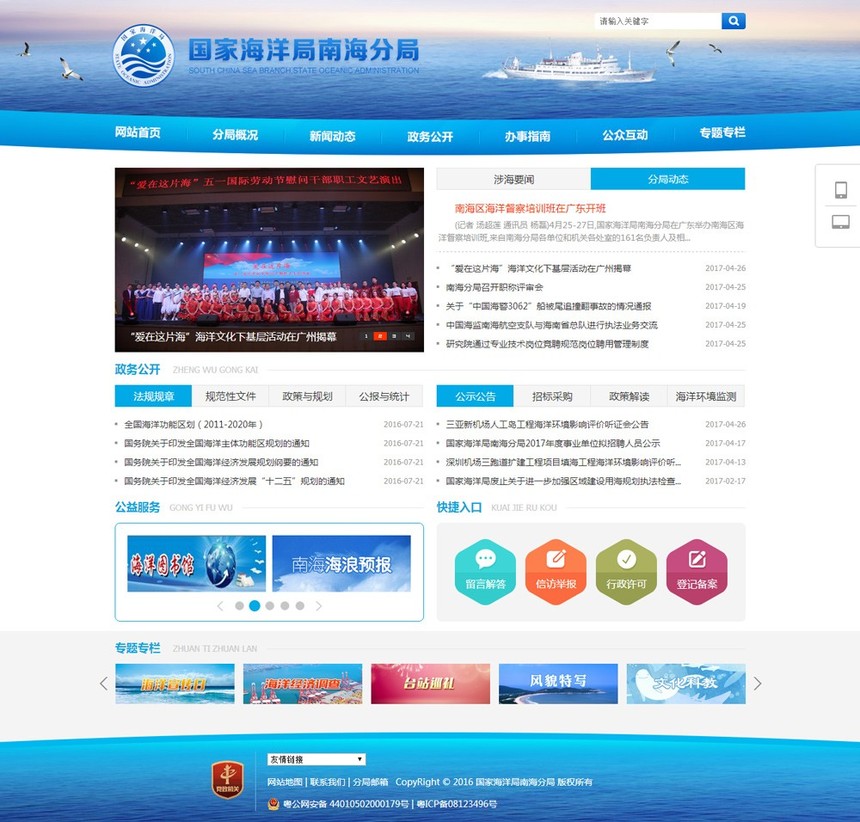Select the last dot in 公益服务 carousel
The height and width of the screenshot is (822, 860).
pos(300,606)
